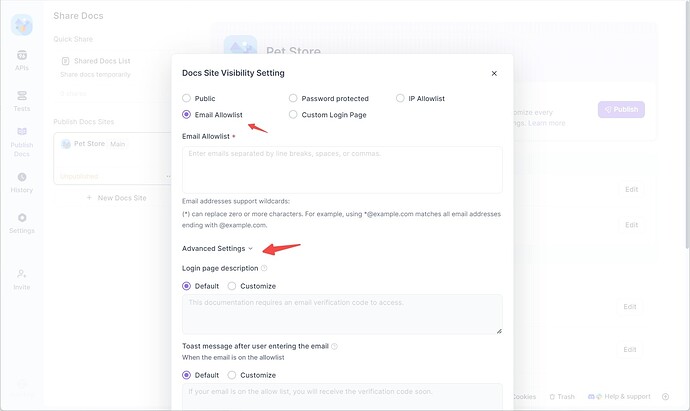Open History from the sidebar
The height and width of the screenshot is (411, 690).
point(21,182)
